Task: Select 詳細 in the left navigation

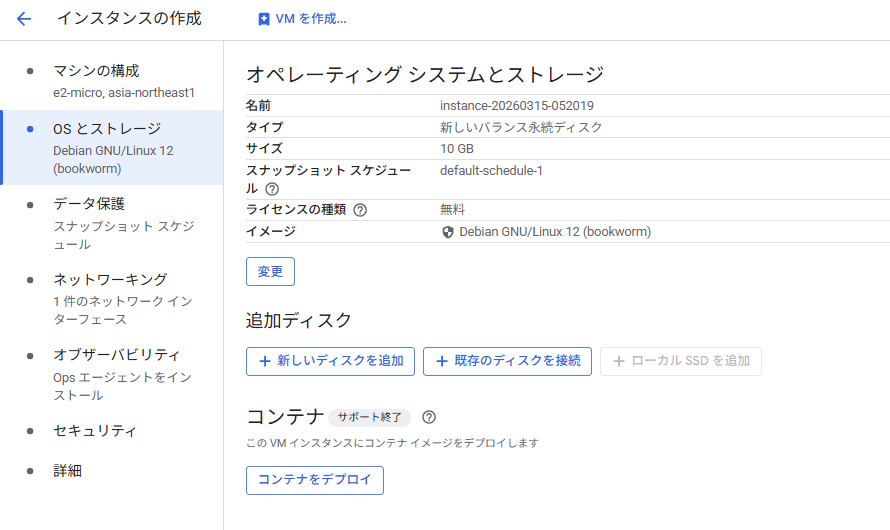Action: point(67,470)
